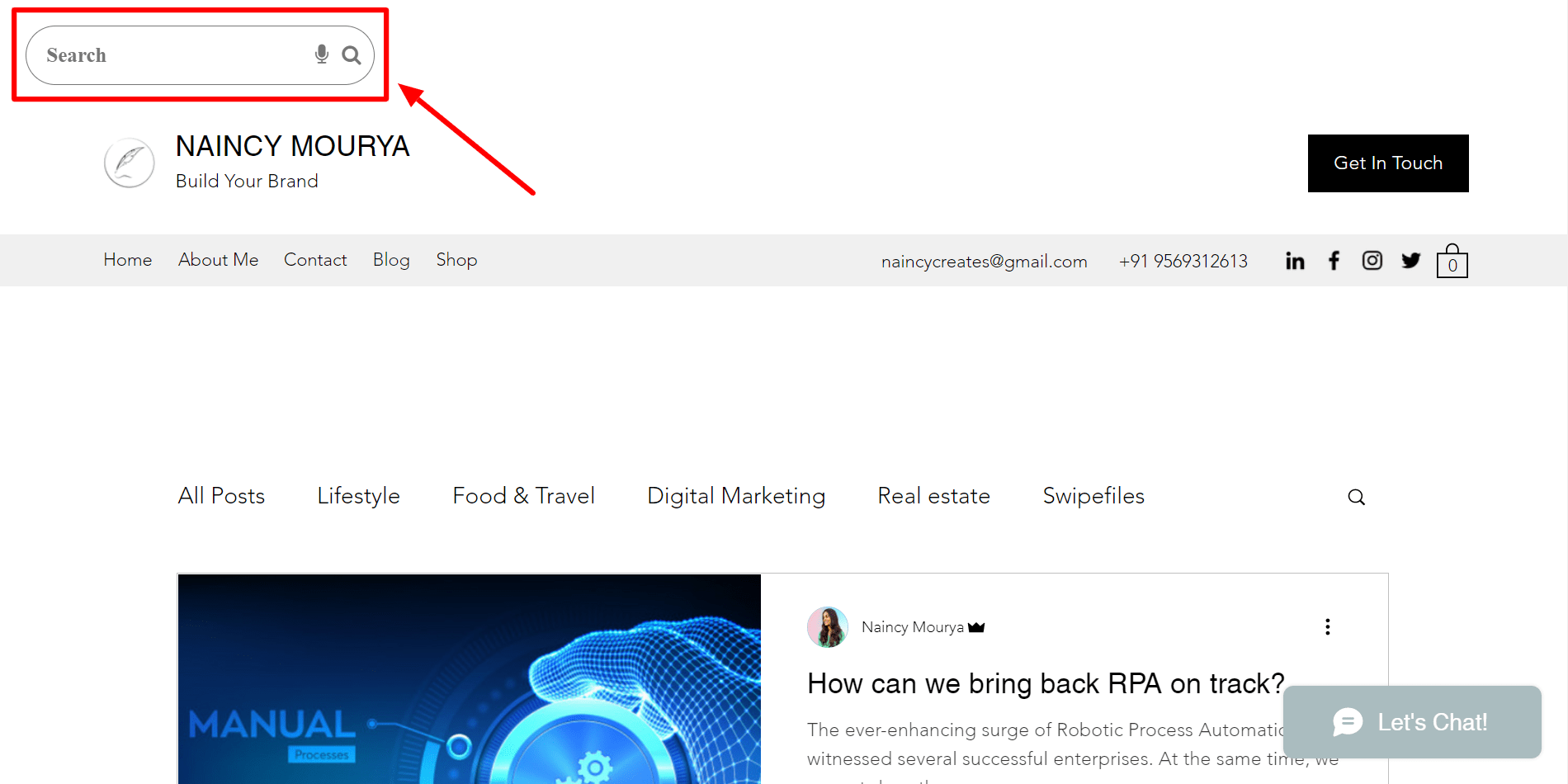Open the LinkedIn profile icon
This screenshot has width=1568, height=784.
pyautogui.click(x=1294, y=260)
